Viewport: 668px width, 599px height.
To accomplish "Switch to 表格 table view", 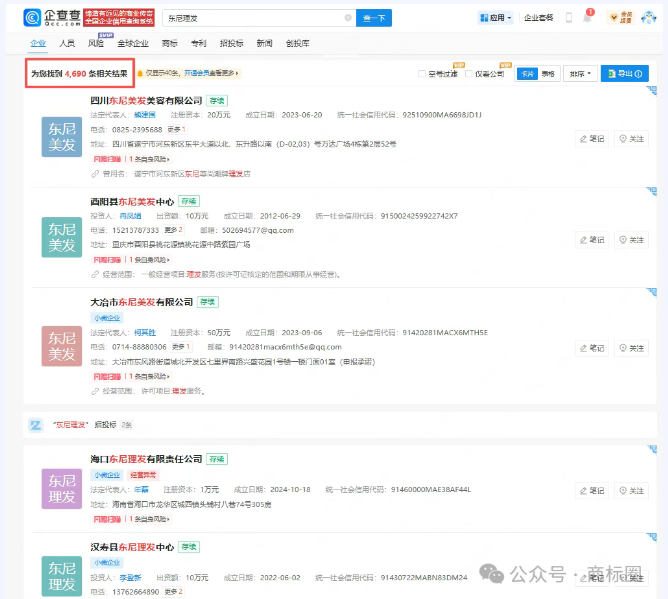I will click(548, 74).
